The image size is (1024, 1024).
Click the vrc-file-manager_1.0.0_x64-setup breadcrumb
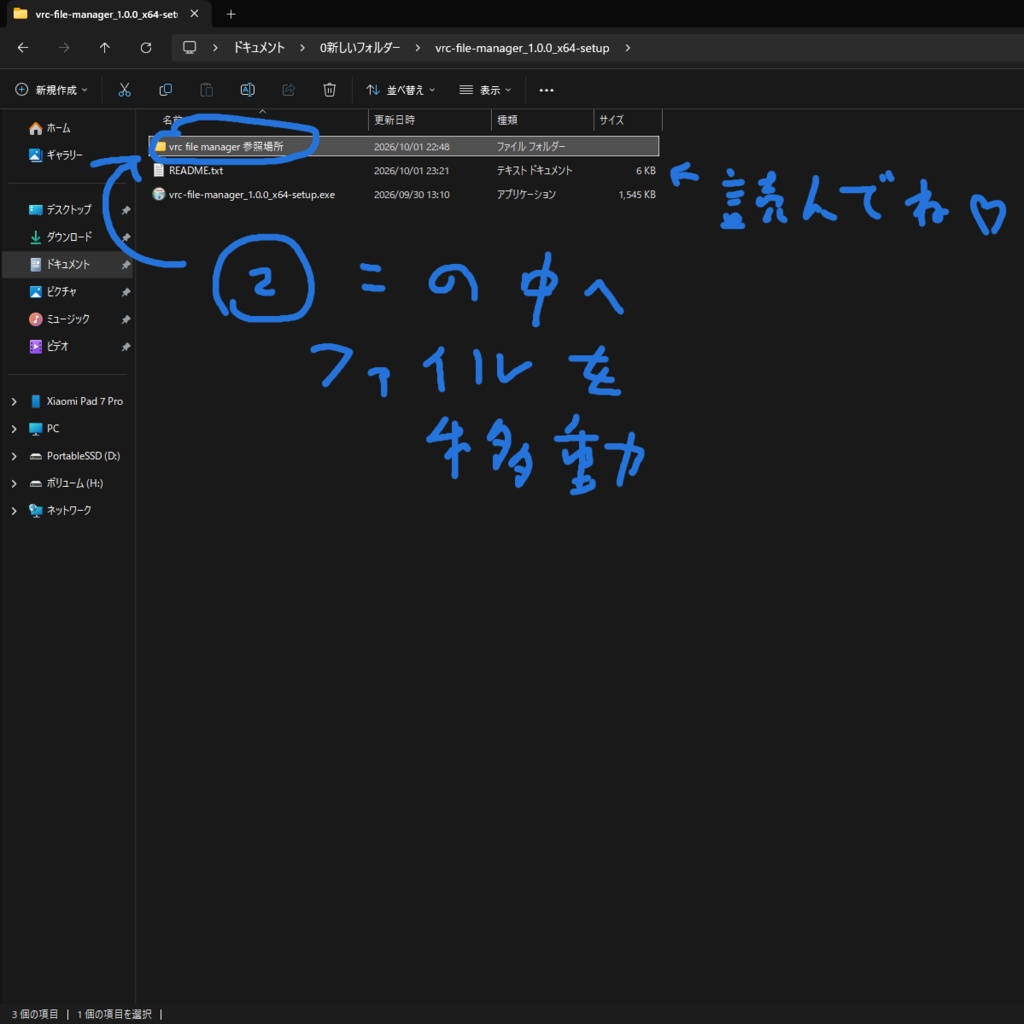(x=522, y=48)
